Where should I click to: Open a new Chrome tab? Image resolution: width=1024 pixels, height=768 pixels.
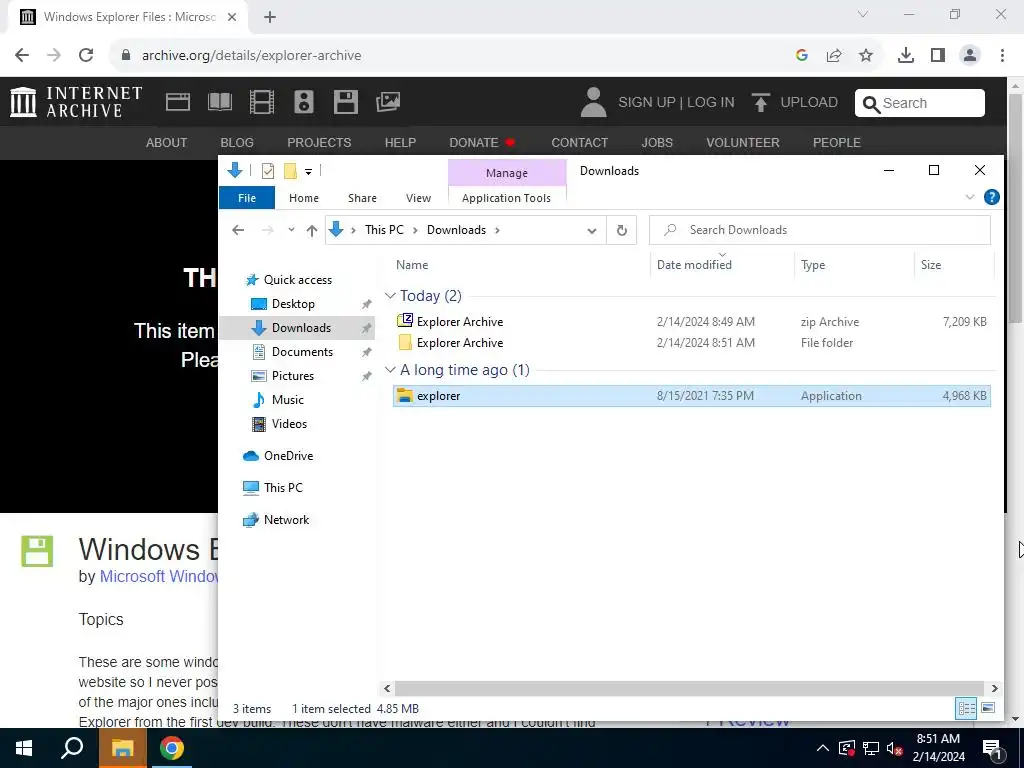270,17
